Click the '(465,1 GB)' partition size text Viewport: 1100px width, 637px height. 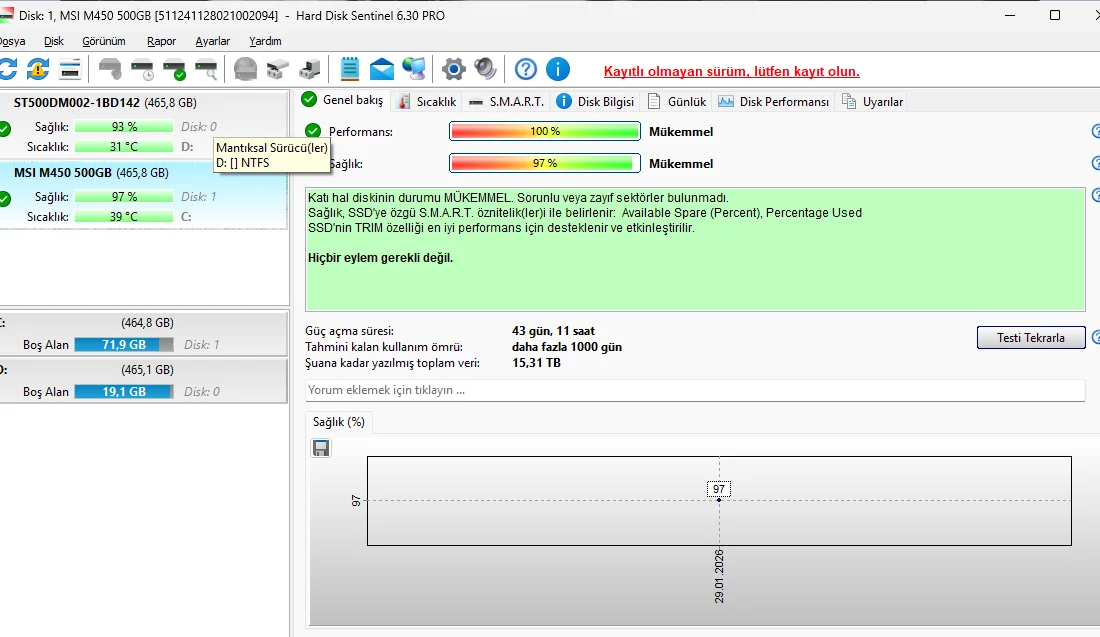pyautogui.click(x=147, y=370)
